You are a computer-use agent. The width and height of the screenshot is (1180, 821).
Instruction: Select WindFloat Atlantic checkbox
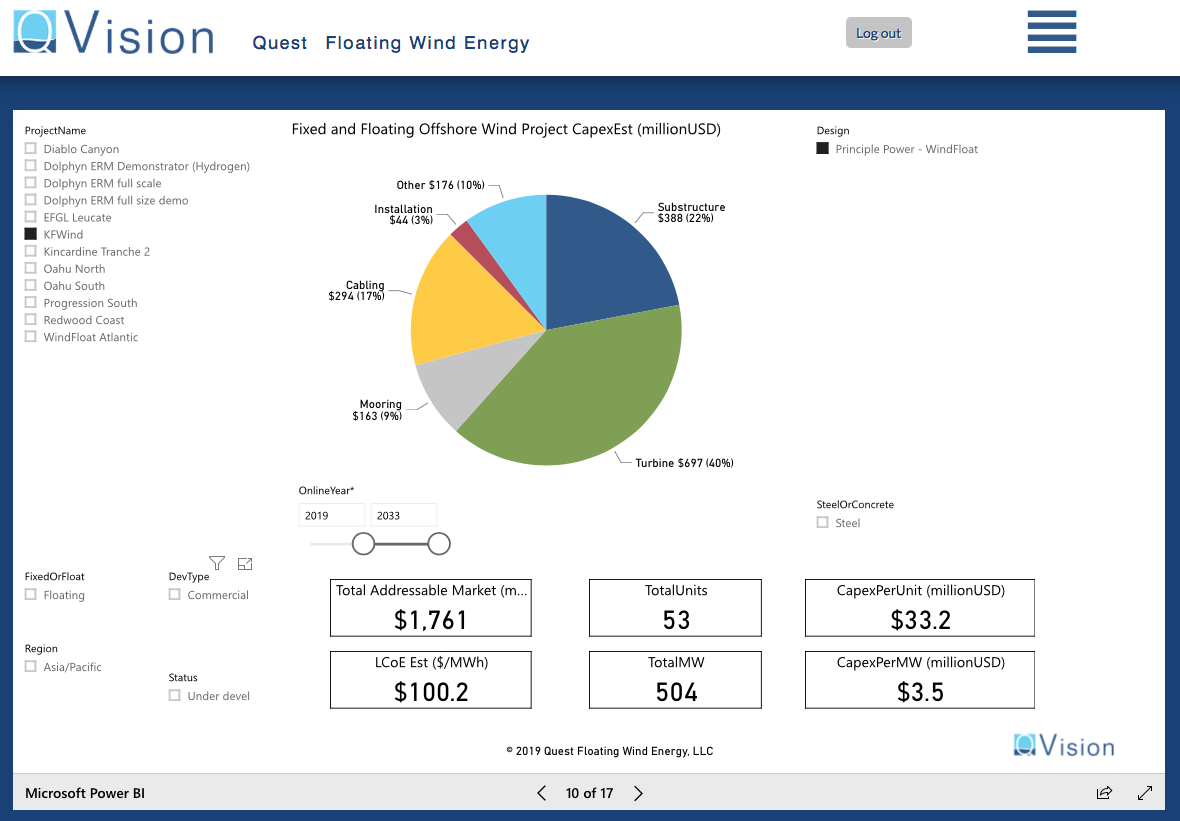click(31, 336)
